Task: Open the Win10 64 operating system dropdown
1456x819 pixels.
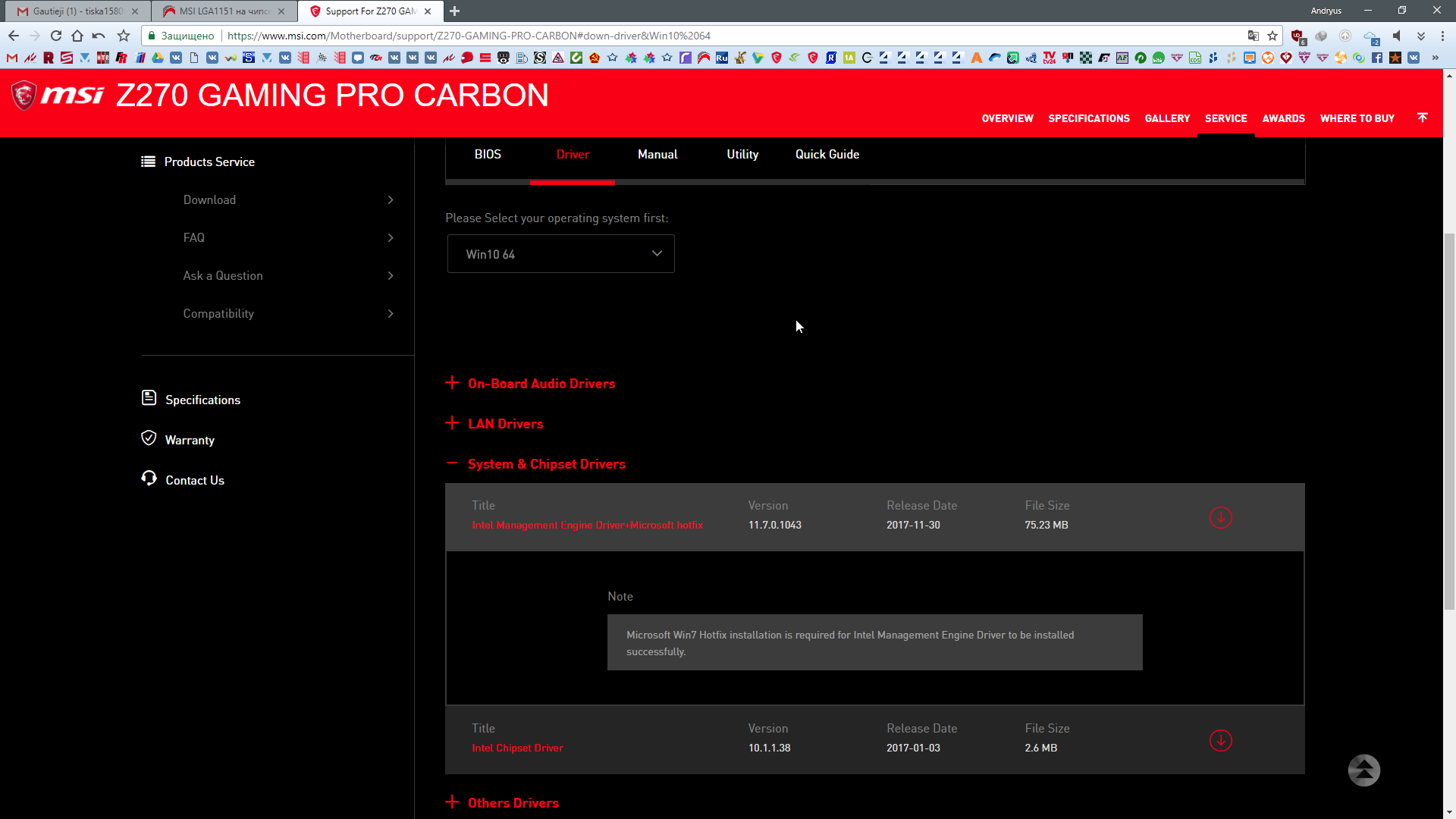Action: 560,254
